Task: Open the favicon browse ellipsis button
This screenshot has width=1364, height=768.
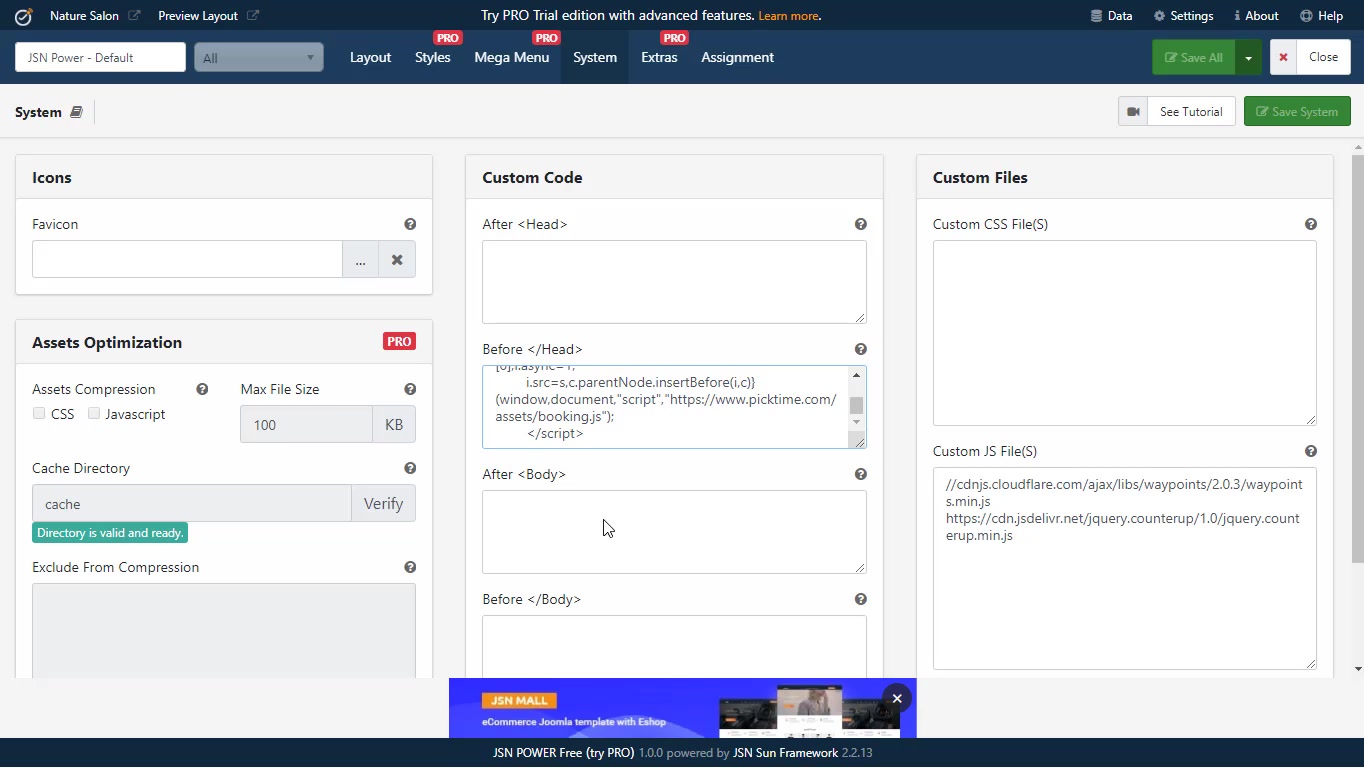Action: (360, 260)
